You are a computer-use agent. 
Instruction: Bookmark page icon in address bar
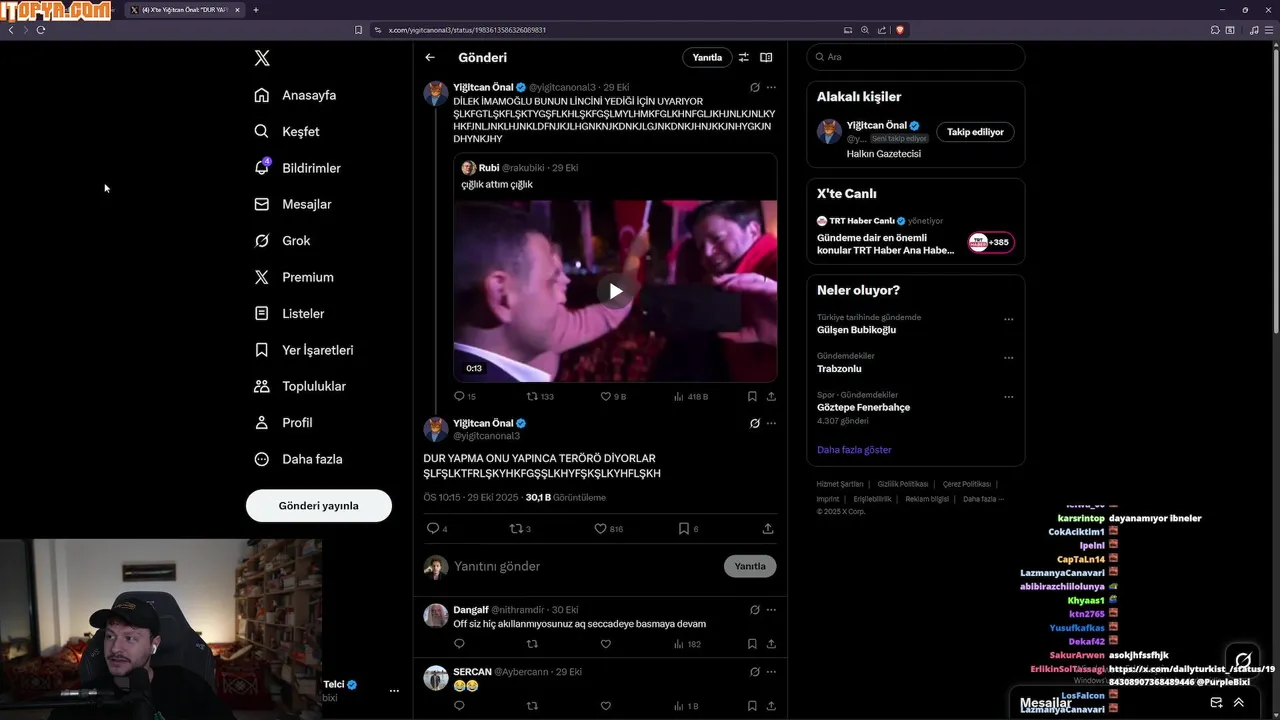click(x=358, y=30)
